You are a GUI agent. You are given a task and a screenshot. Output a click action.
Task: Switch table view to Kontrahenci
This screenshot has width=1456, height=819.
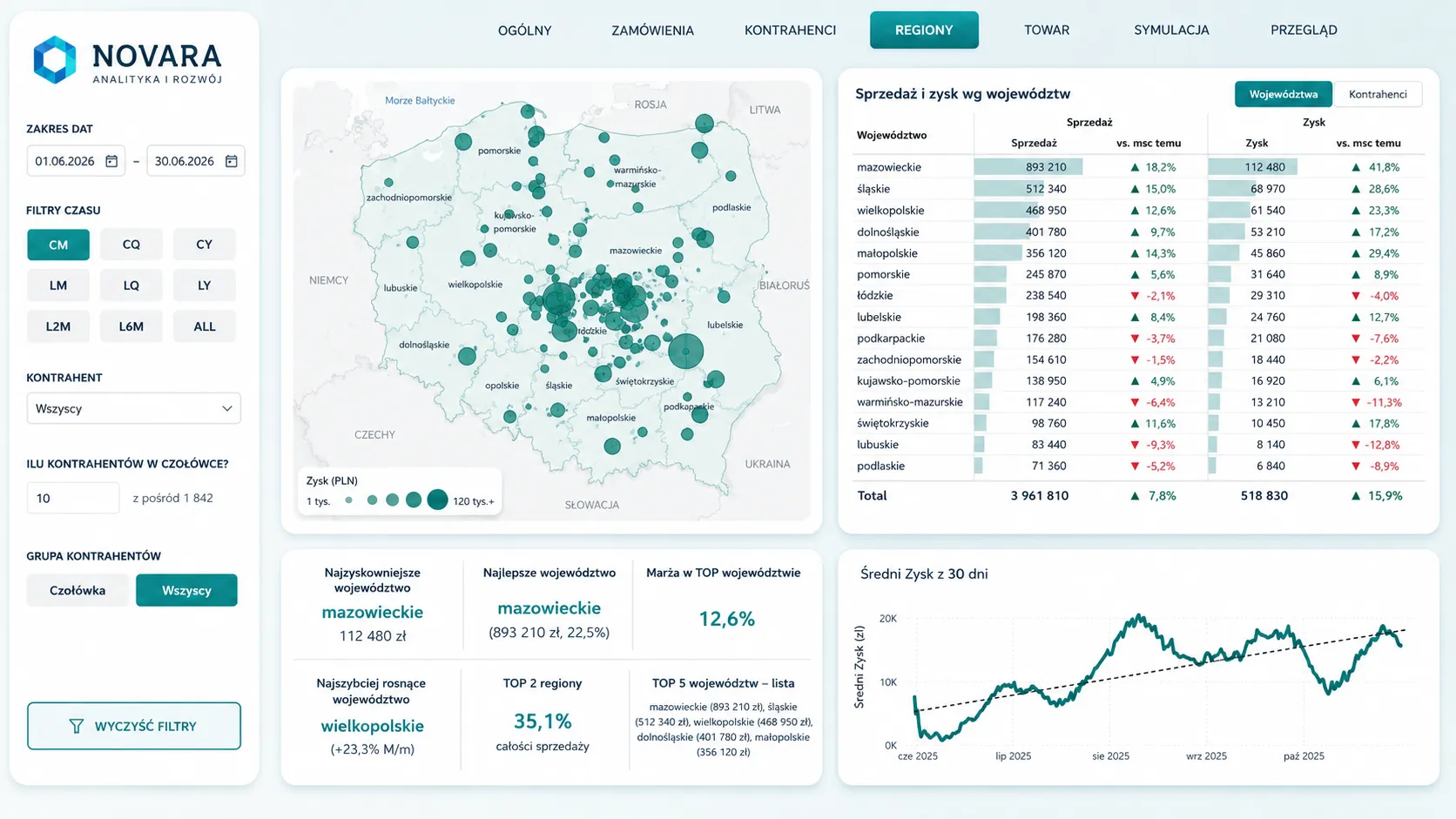click(x=1378, y=94)
